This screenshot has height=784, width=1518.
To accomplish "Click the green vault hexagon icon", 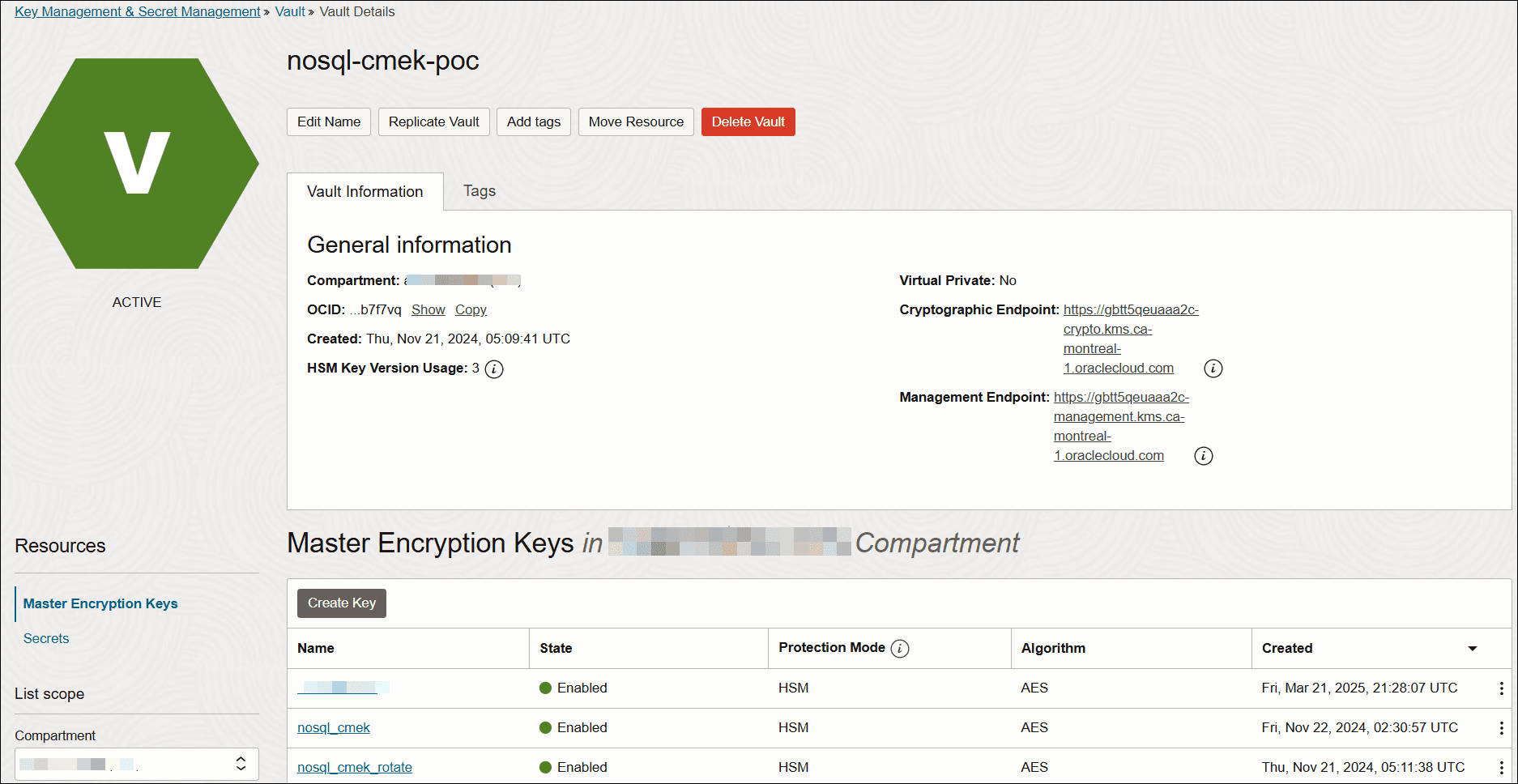I will point(137,164).
